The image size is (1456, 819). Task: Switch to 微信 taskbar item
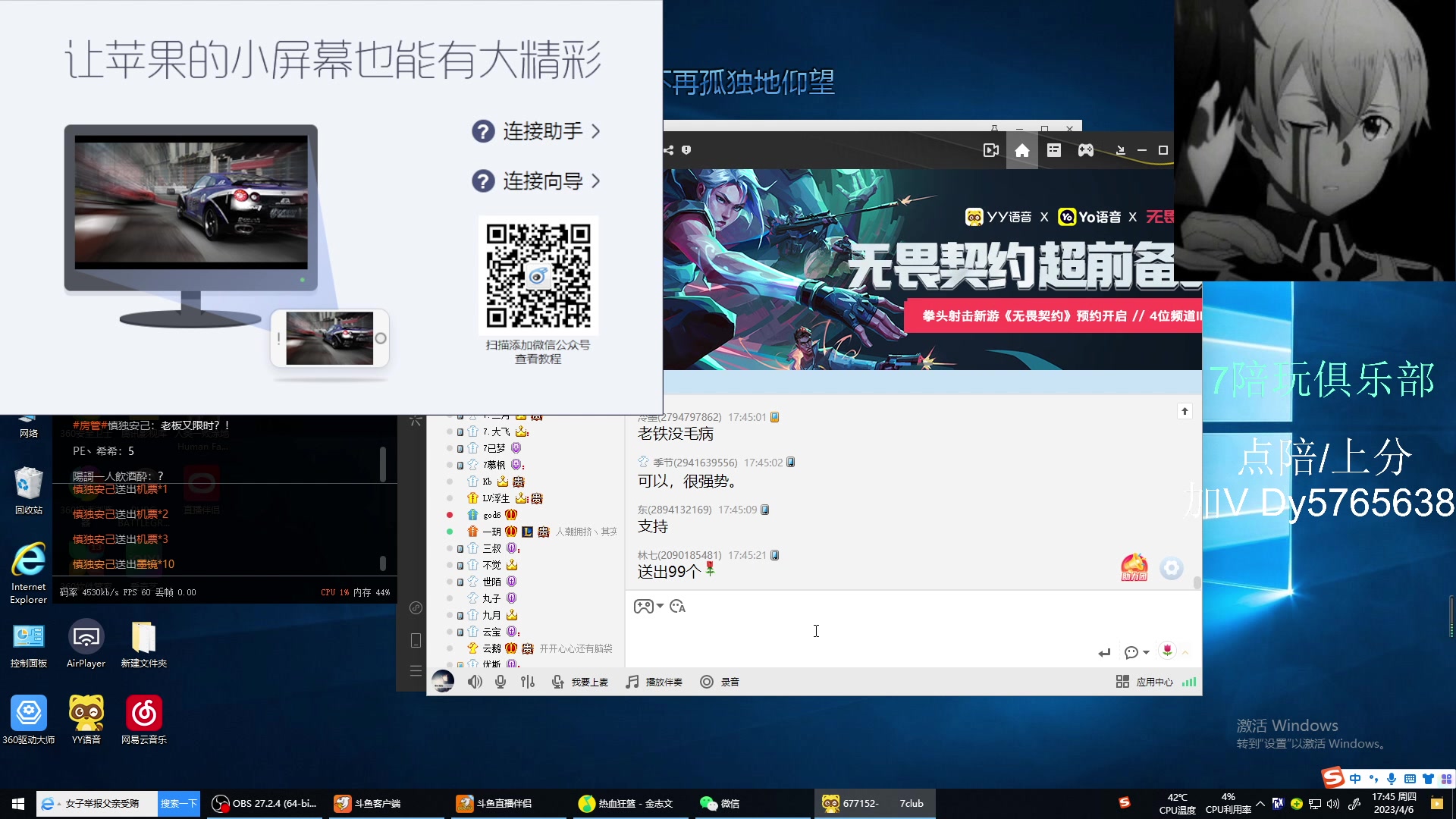pyautogui.click(x=755, y=803)
